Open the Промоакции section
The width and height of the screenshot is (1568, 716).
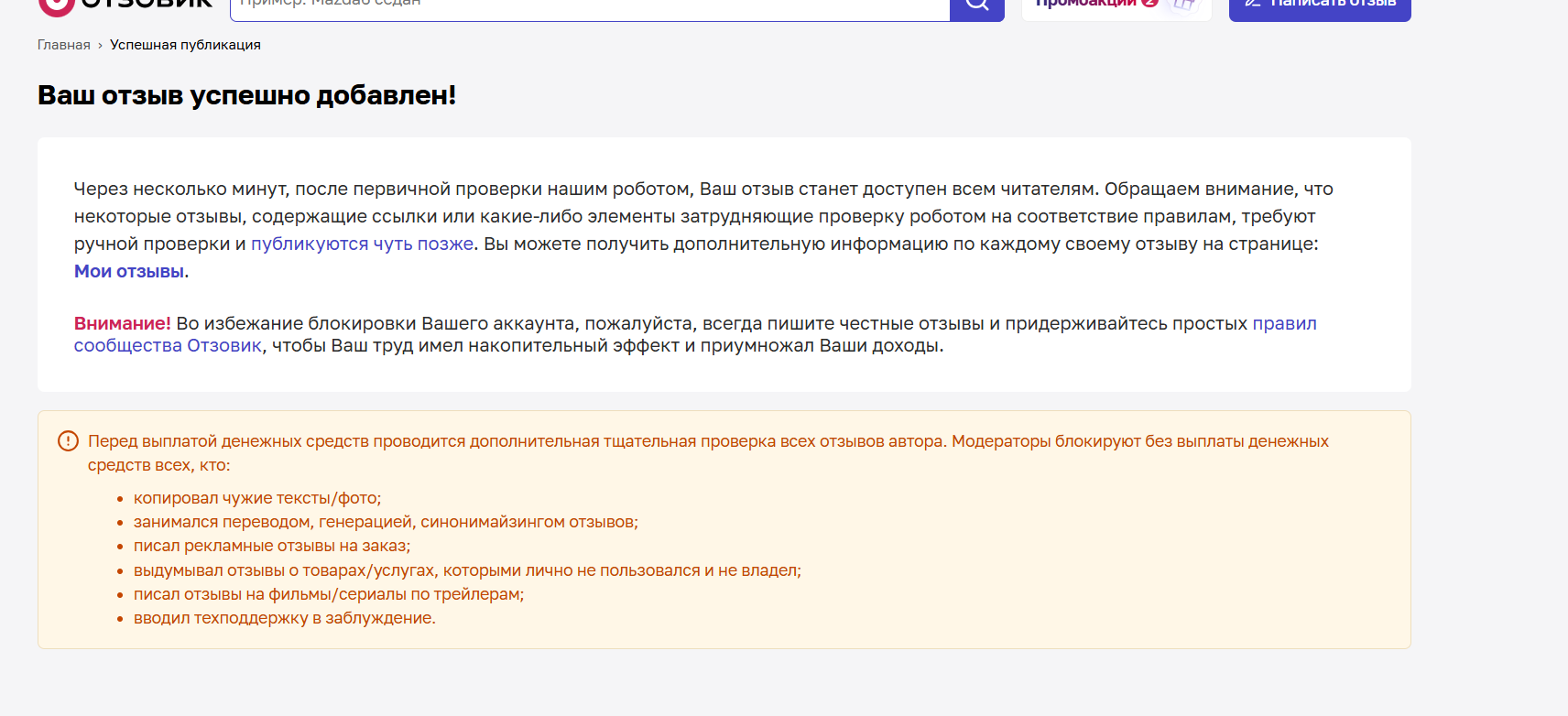click(x=1116, y=8)
